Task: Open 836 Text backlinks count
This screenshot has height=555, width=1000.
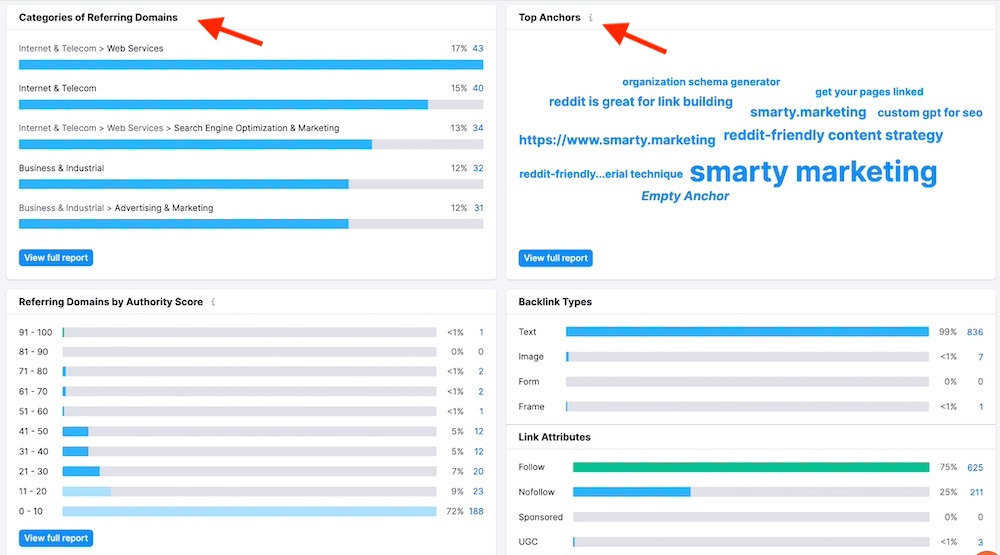Action: (x=974, y=332)
